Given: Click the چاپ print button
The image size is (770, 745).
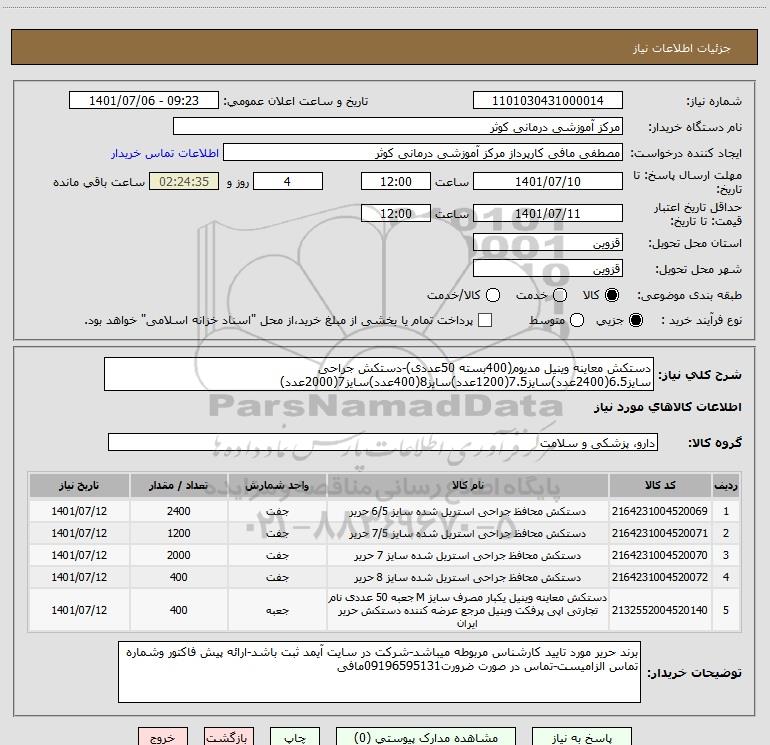Looking at the screenshot, I should click(295, 737).
